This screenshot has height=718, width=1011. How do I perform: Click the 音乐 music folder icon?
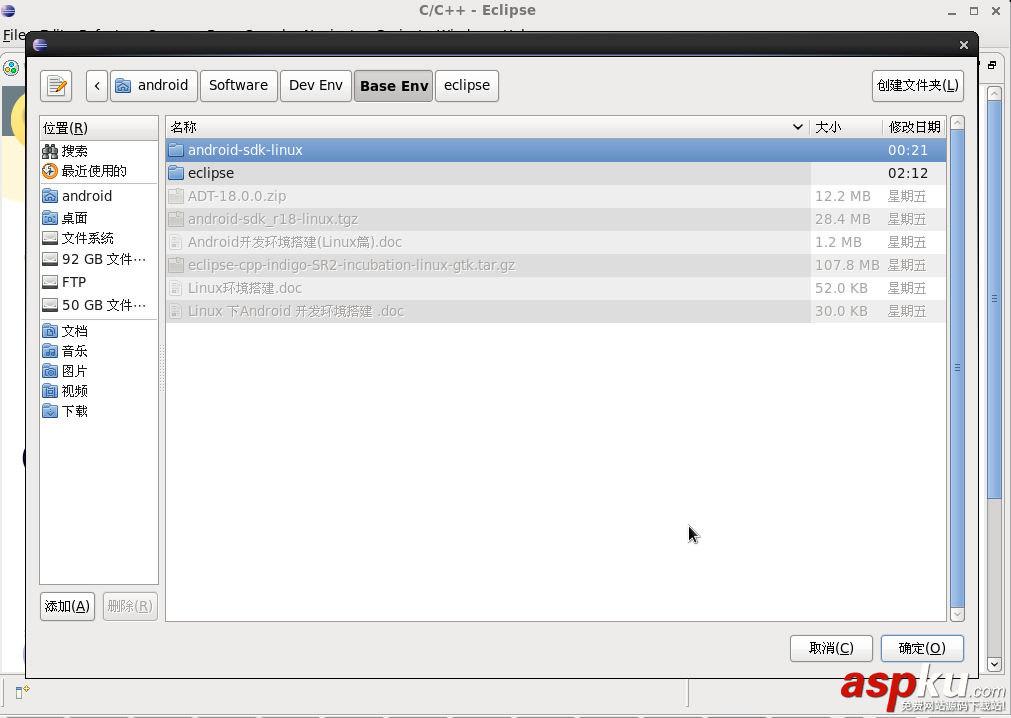pos(50,351)
